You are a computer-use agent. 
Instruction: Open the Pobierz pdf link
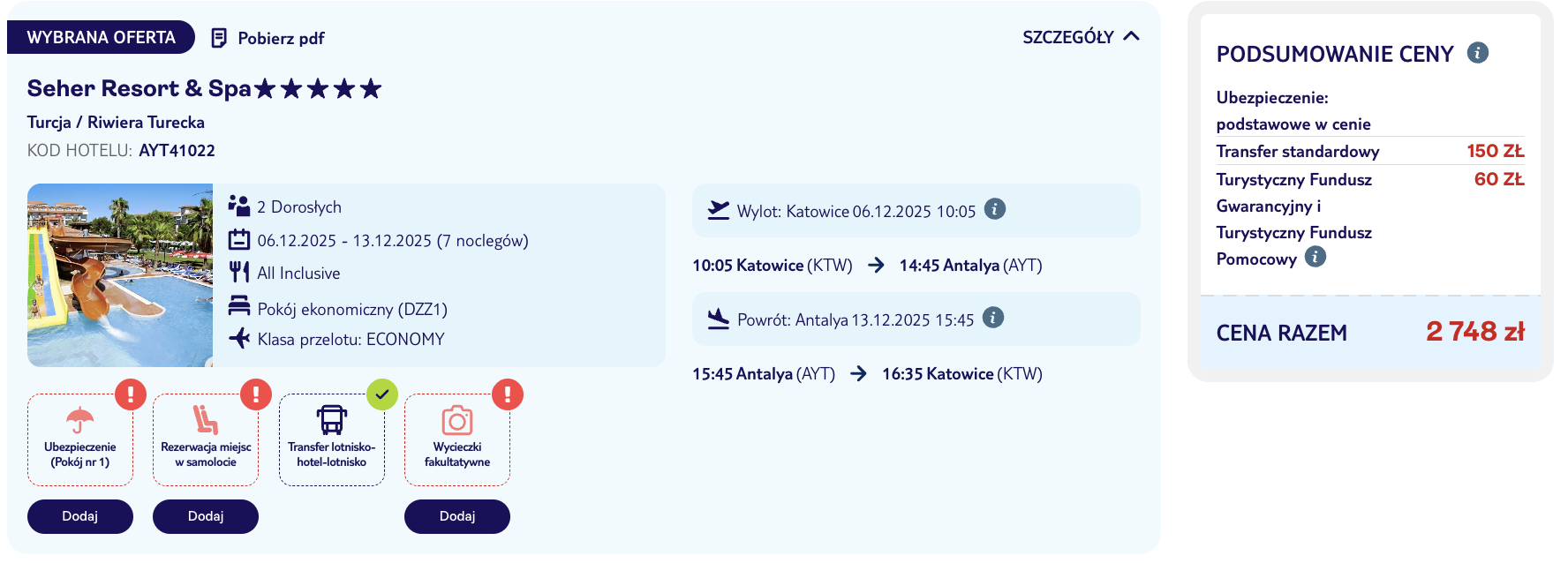(x=281, y=38)
